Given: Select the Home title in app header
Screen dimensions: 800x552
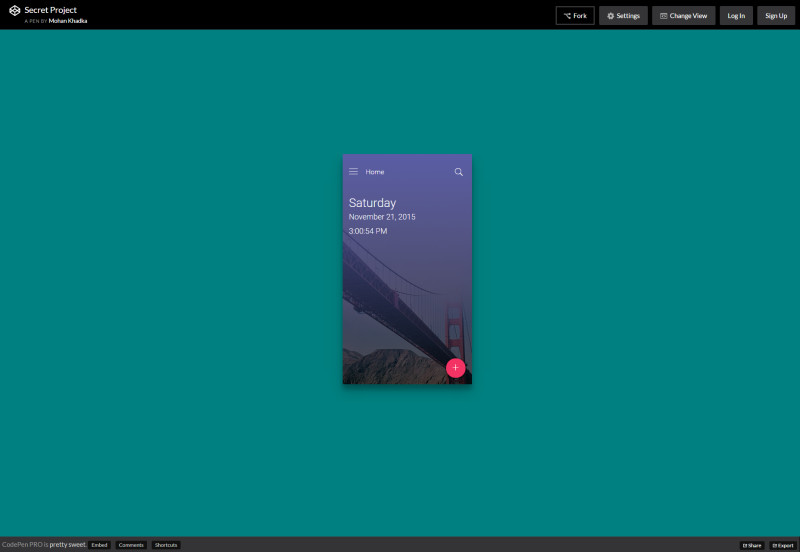Looking at the screenshot, I should tap(375, 172).
